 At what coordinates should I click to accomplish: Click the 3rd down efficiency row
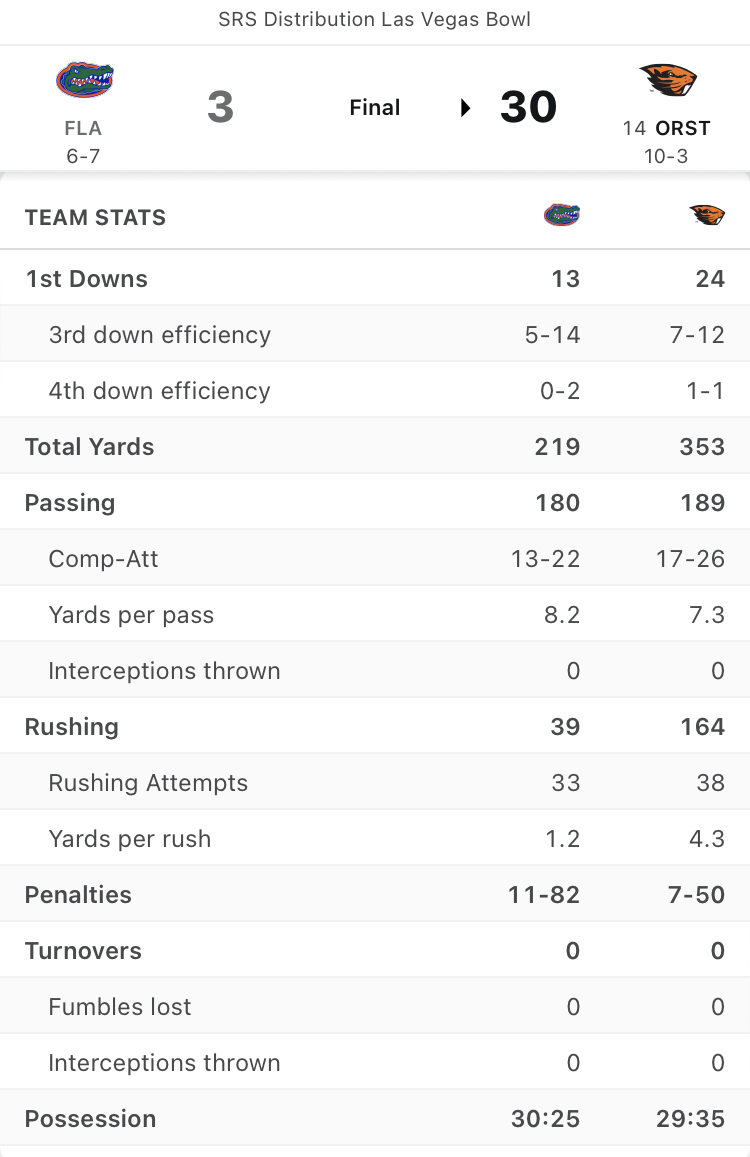coord(375,334)
